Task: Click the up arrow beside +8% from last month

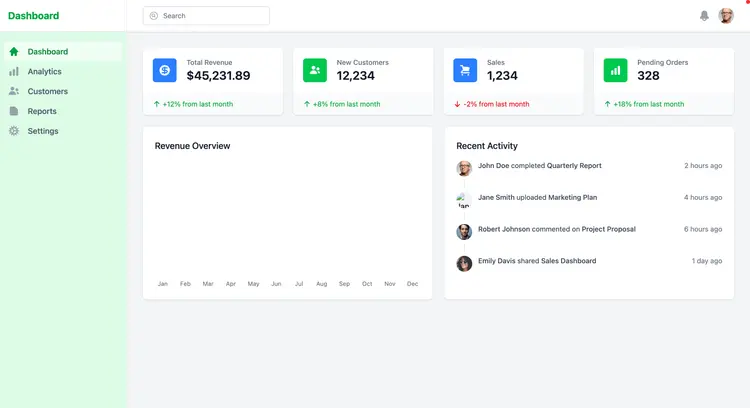Action: pos(307,104)
